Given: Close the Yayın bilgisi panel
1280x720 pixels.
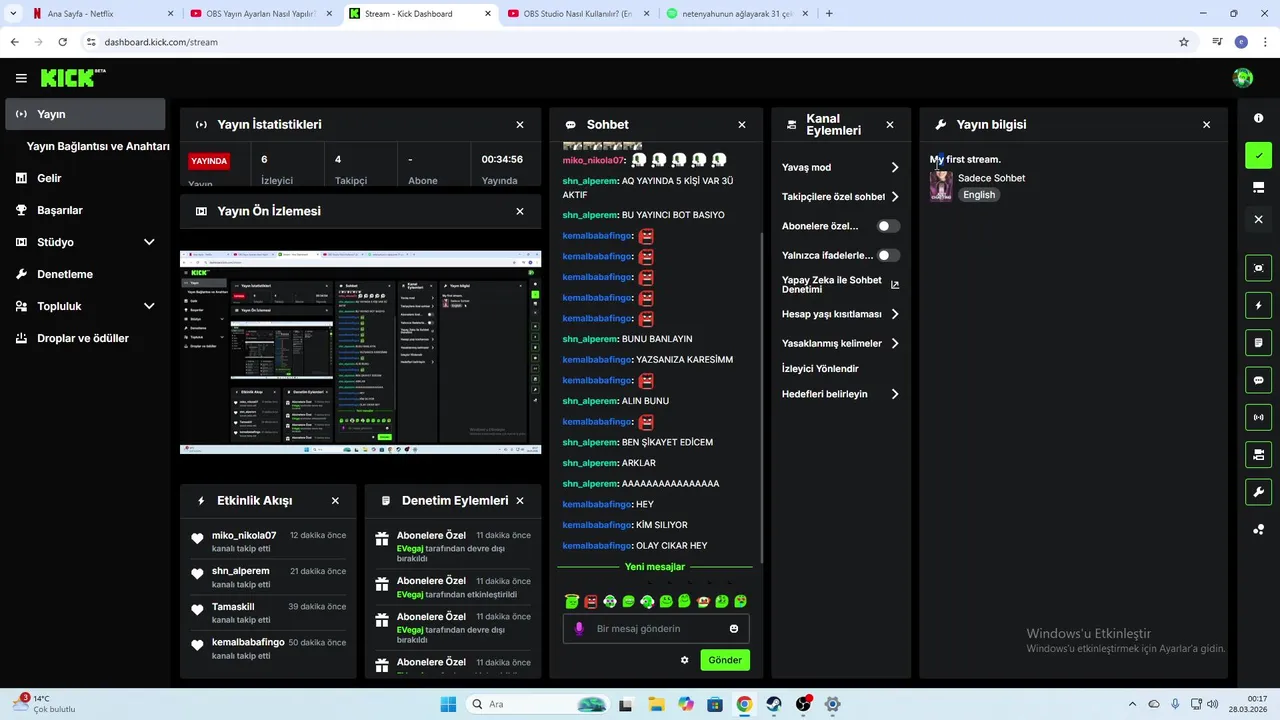Looking at the screenshot, I should tap(1206, 125).
